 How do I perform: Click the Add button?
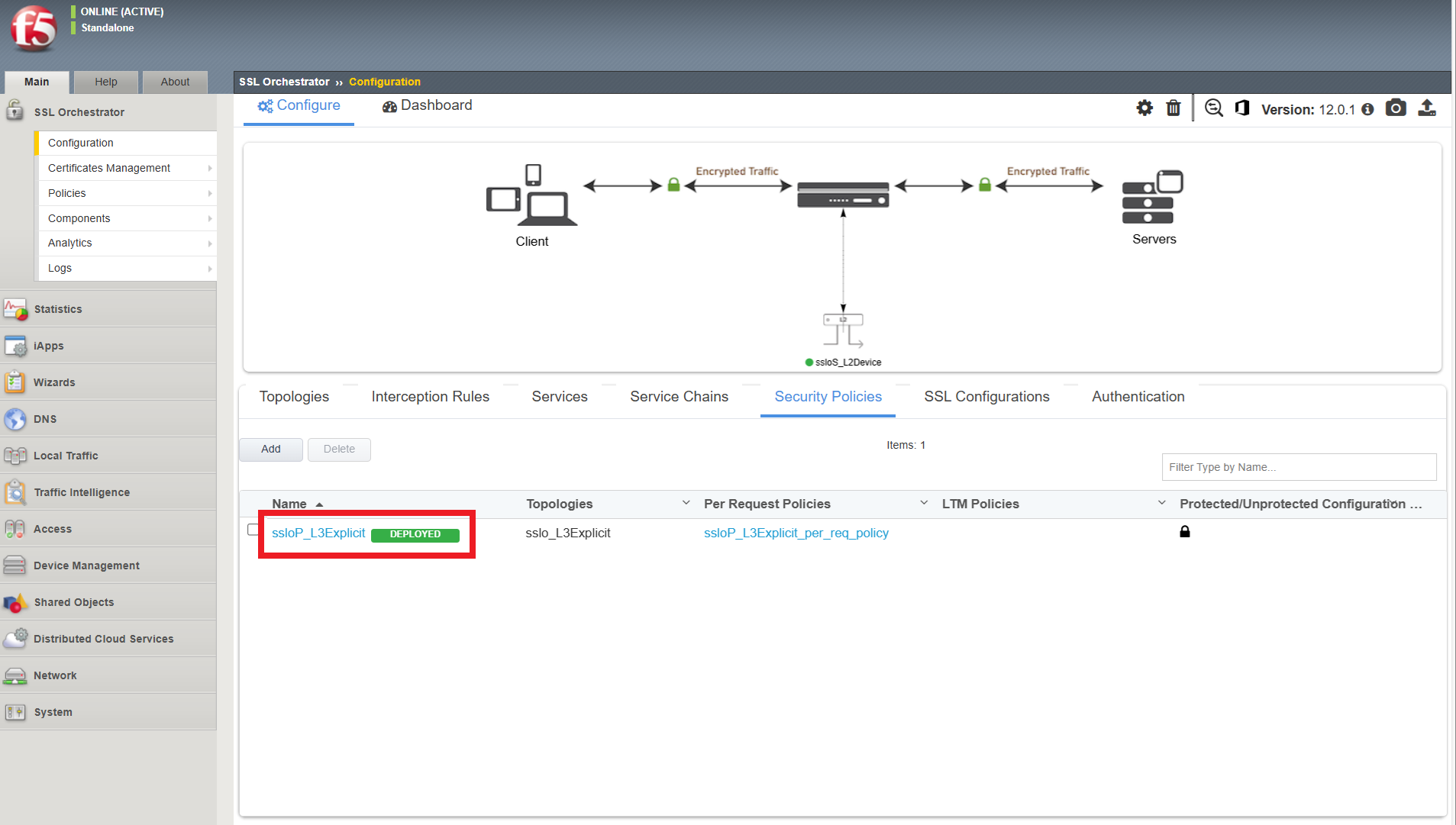271,450
